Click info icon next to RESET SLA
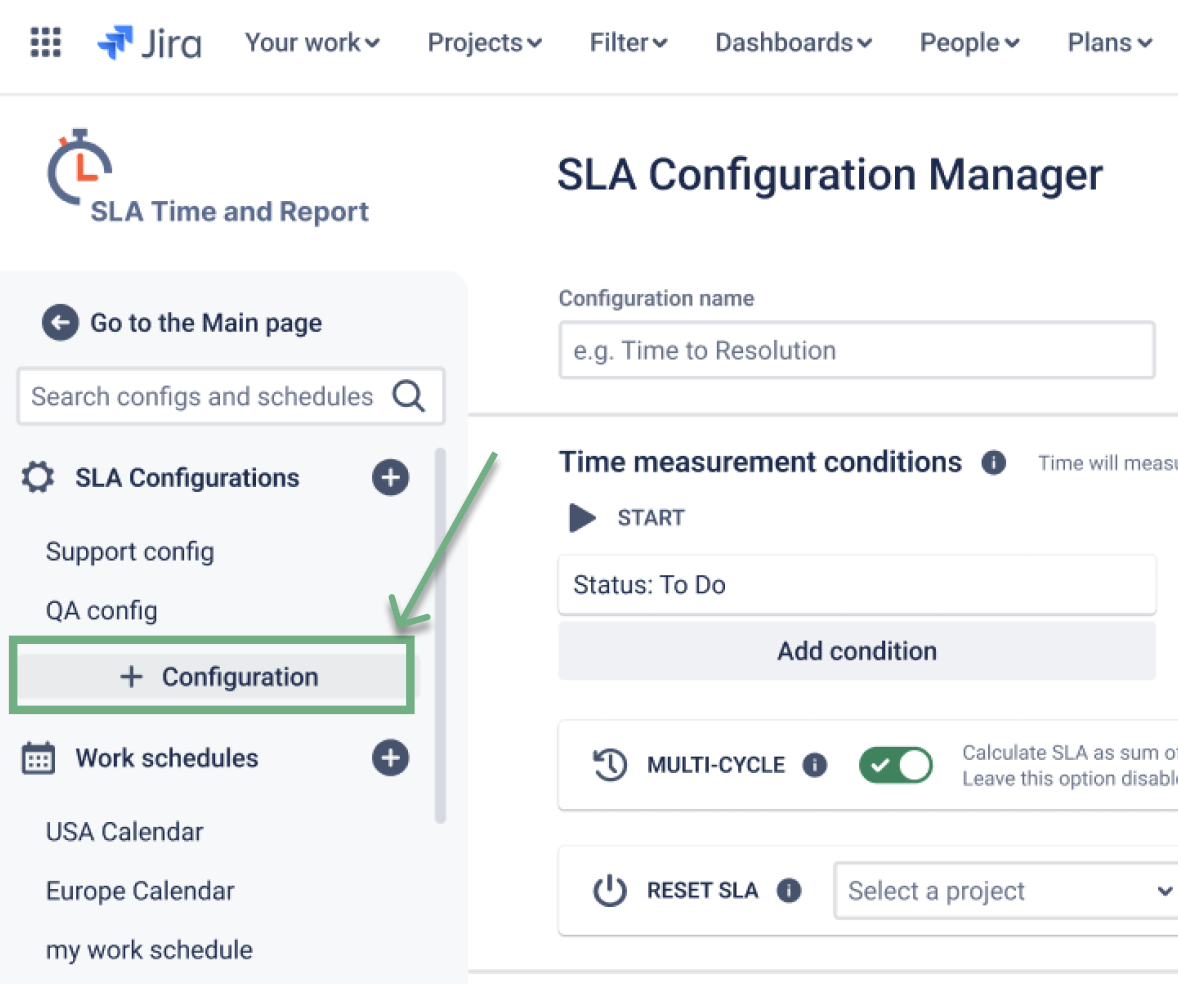Screen dimensions: 1178x984 pyautogui.click(x=789, y=890)
